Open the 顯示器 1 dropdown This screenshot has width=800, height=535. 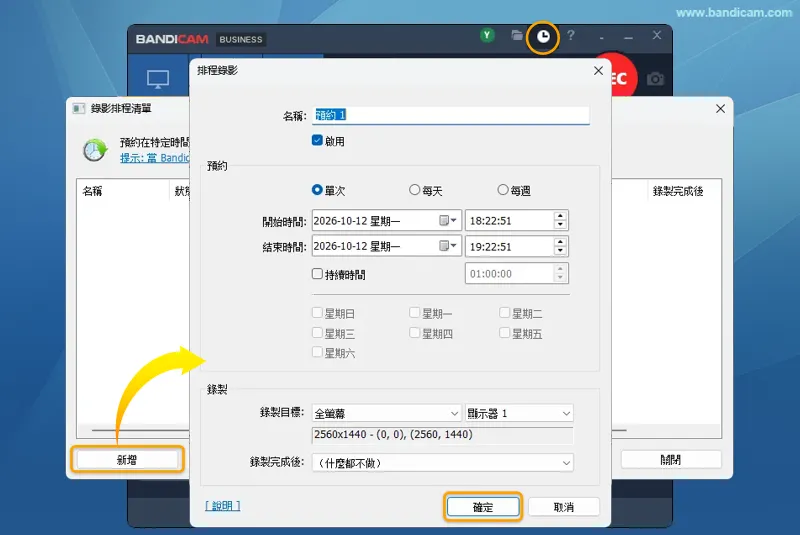(519, 413)
